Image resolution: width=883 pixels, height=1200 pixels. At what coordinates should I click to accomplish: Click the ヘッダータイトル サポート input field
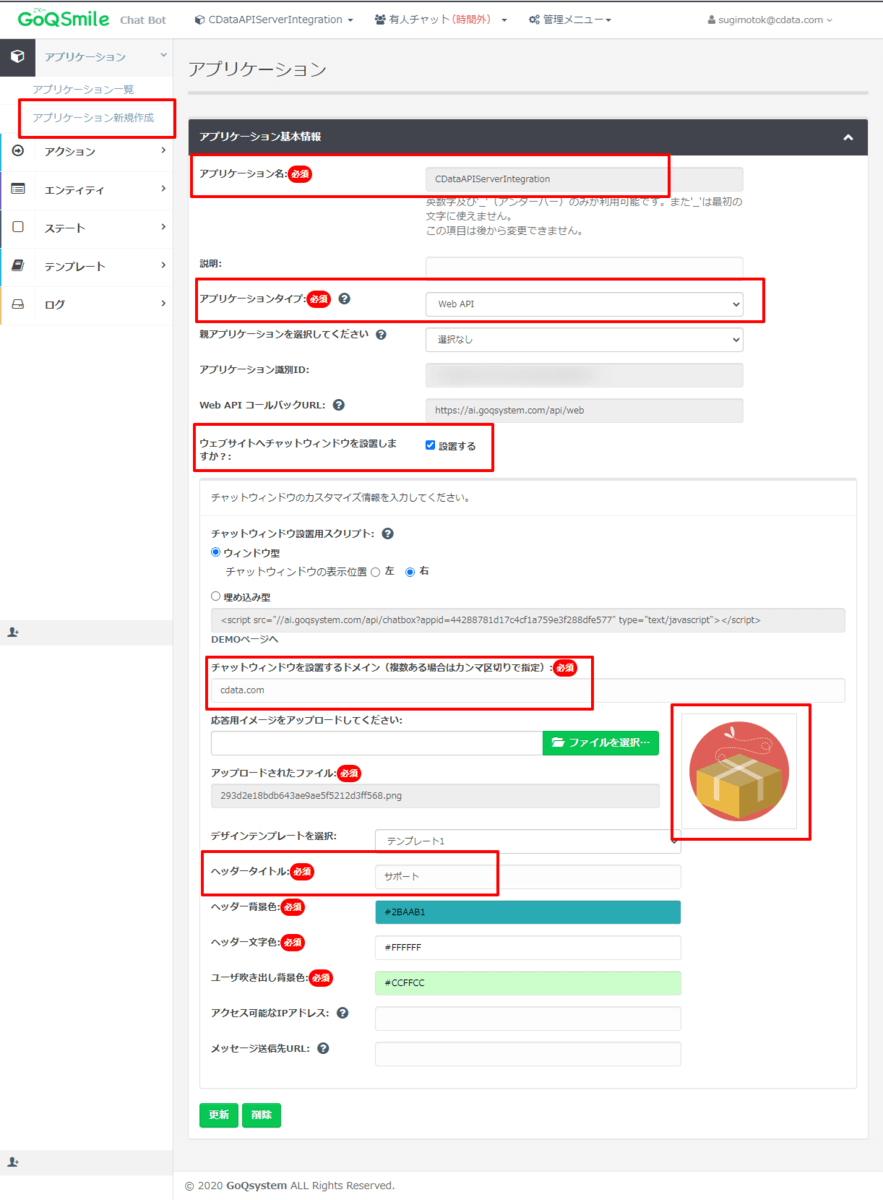(528, 876)
